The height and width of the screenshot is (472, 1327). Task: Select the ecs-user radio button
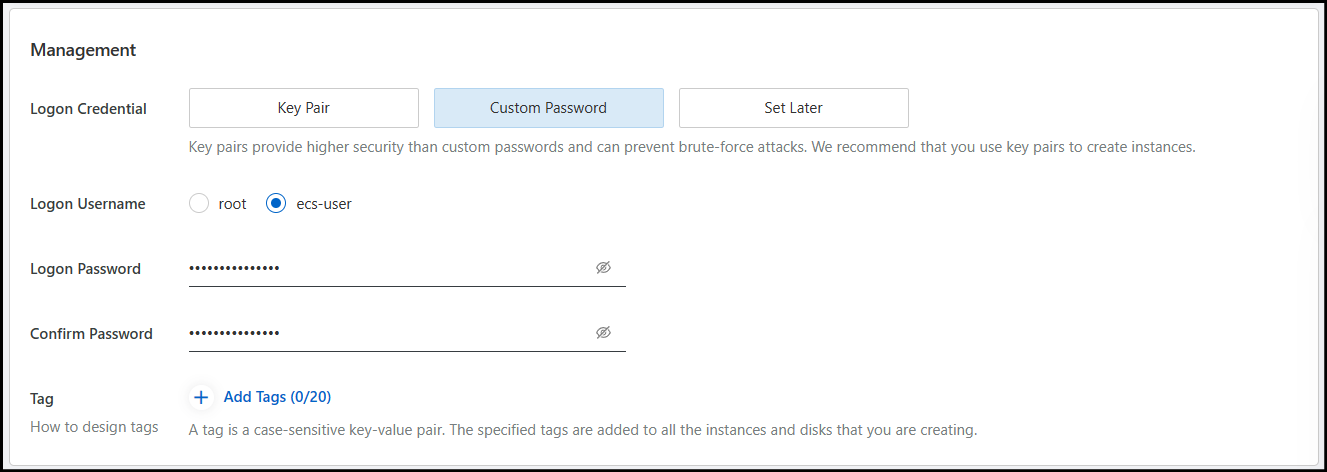tap(276, 204)
